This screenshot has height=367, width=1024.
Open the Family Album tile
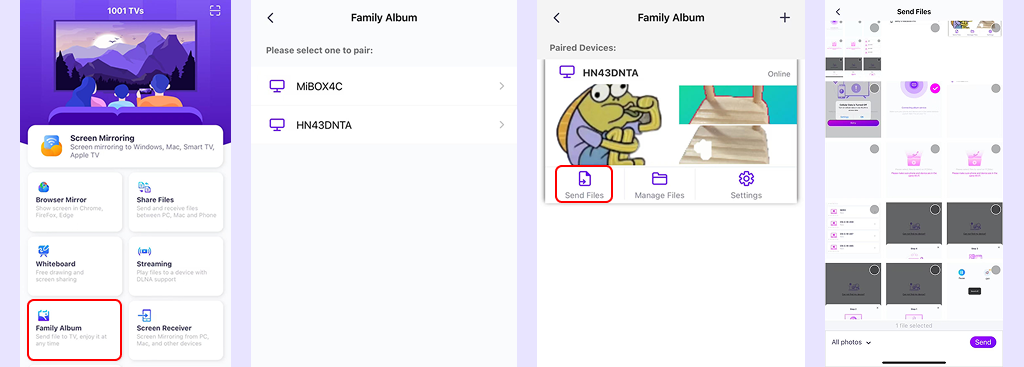click(x=74, y=330)
